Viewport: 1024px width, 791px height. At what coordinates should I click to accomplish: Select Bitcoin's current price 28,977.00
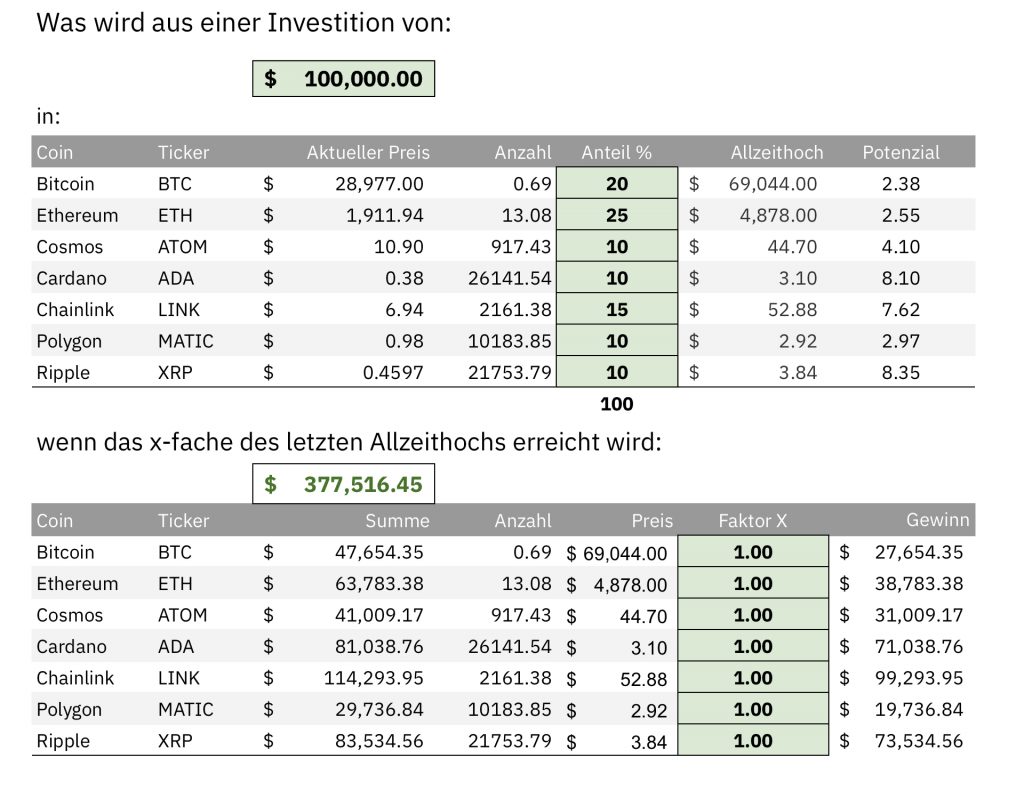(379, 184)
